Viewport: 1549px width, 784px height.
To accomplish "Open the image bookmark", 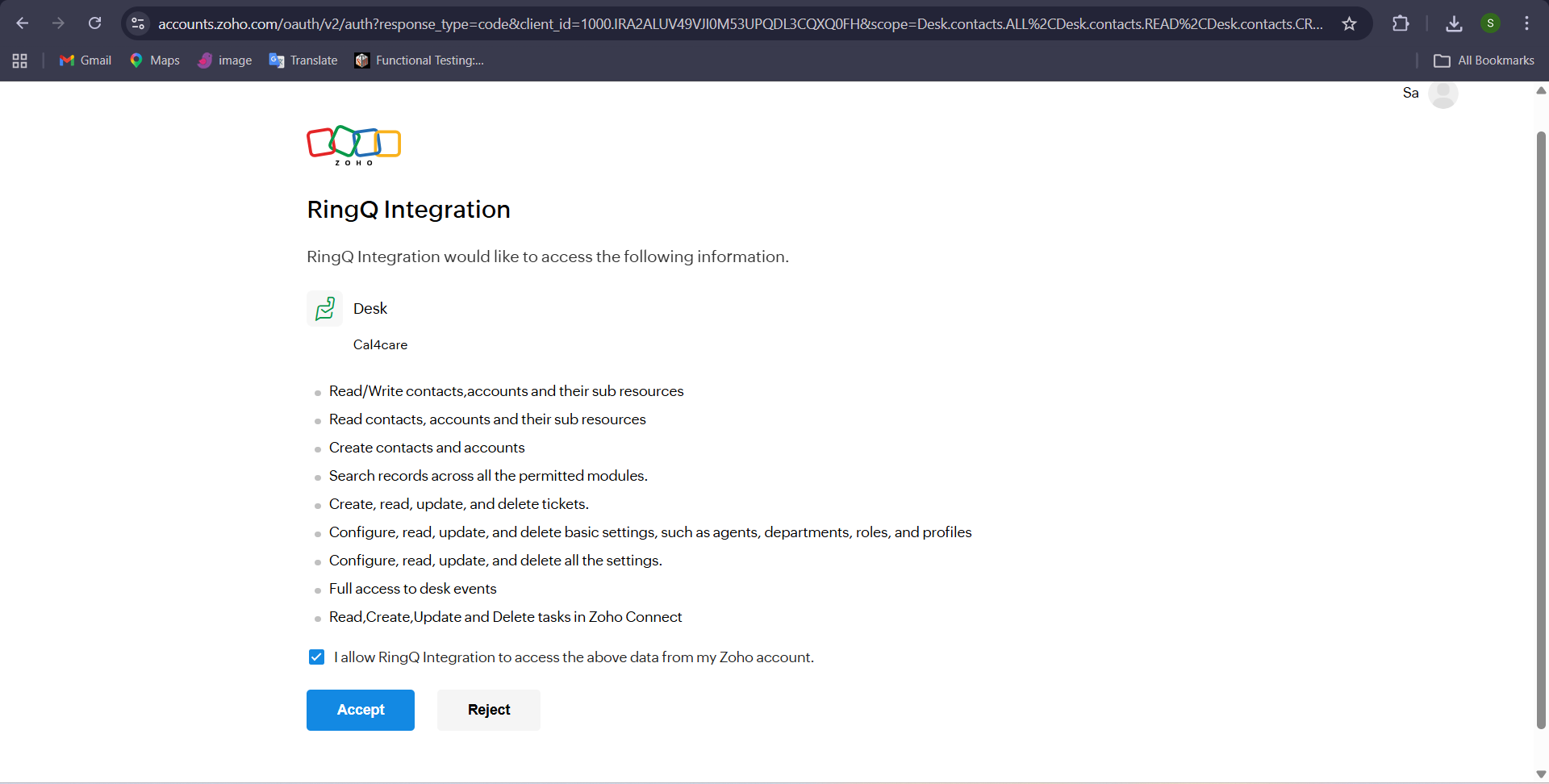I will point(225,60).
